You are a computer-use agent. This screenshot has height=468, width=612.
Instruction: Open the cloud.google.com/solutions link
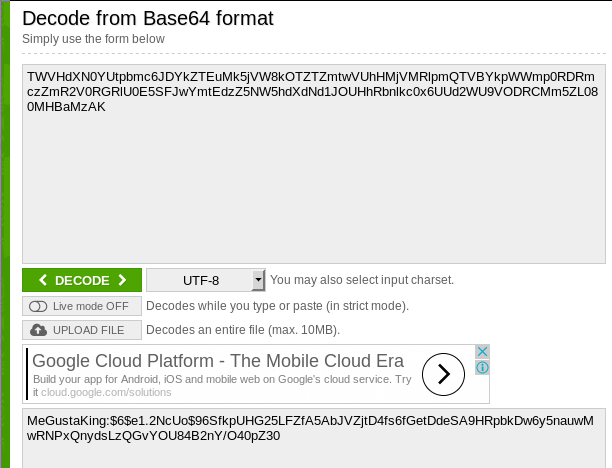(106, 392)
